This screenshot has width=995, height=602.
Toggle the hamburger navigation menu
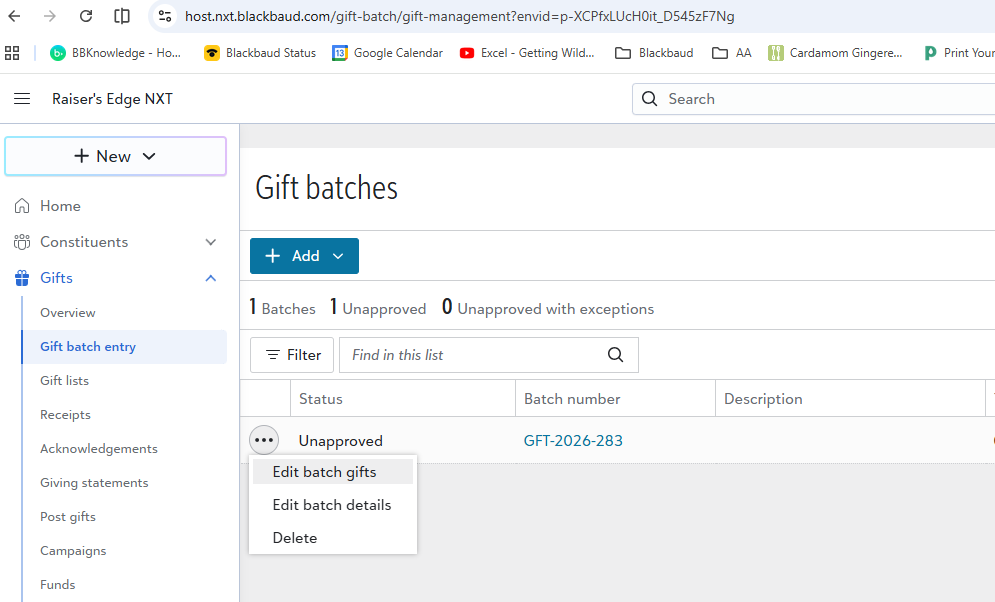[22, 99]
